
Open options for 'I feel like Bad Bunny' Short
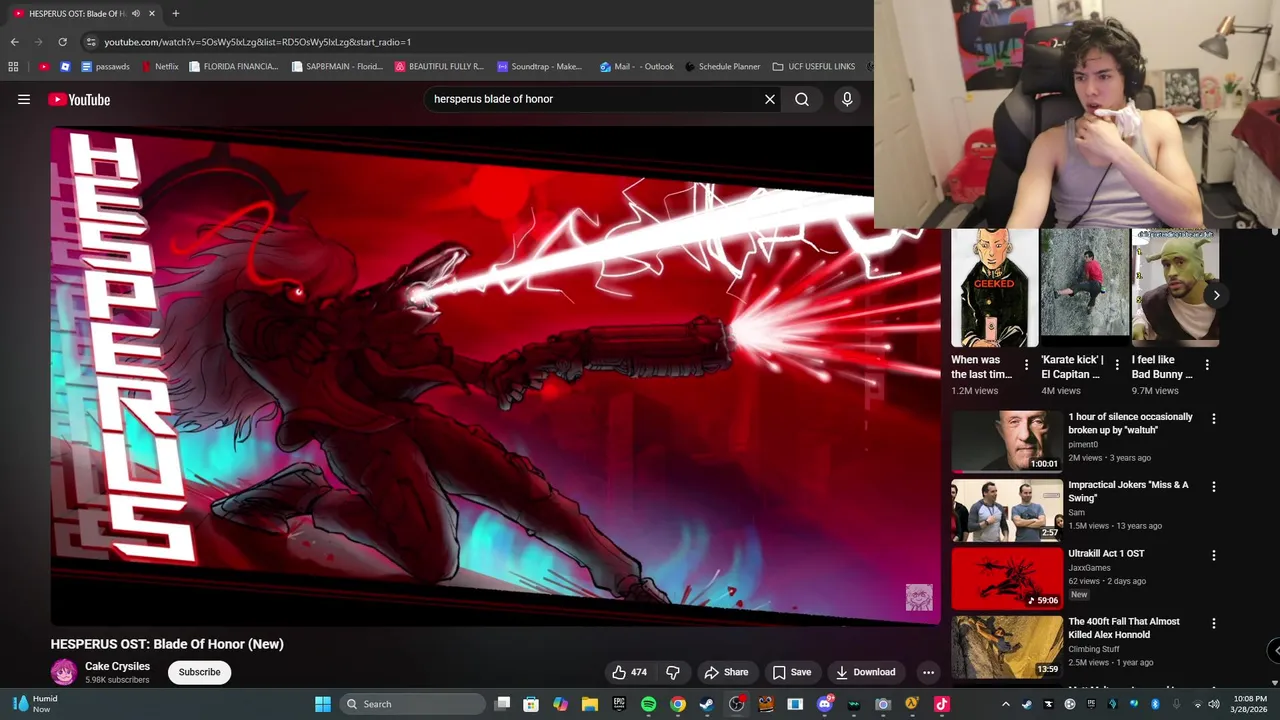[x=1207, y=365]
